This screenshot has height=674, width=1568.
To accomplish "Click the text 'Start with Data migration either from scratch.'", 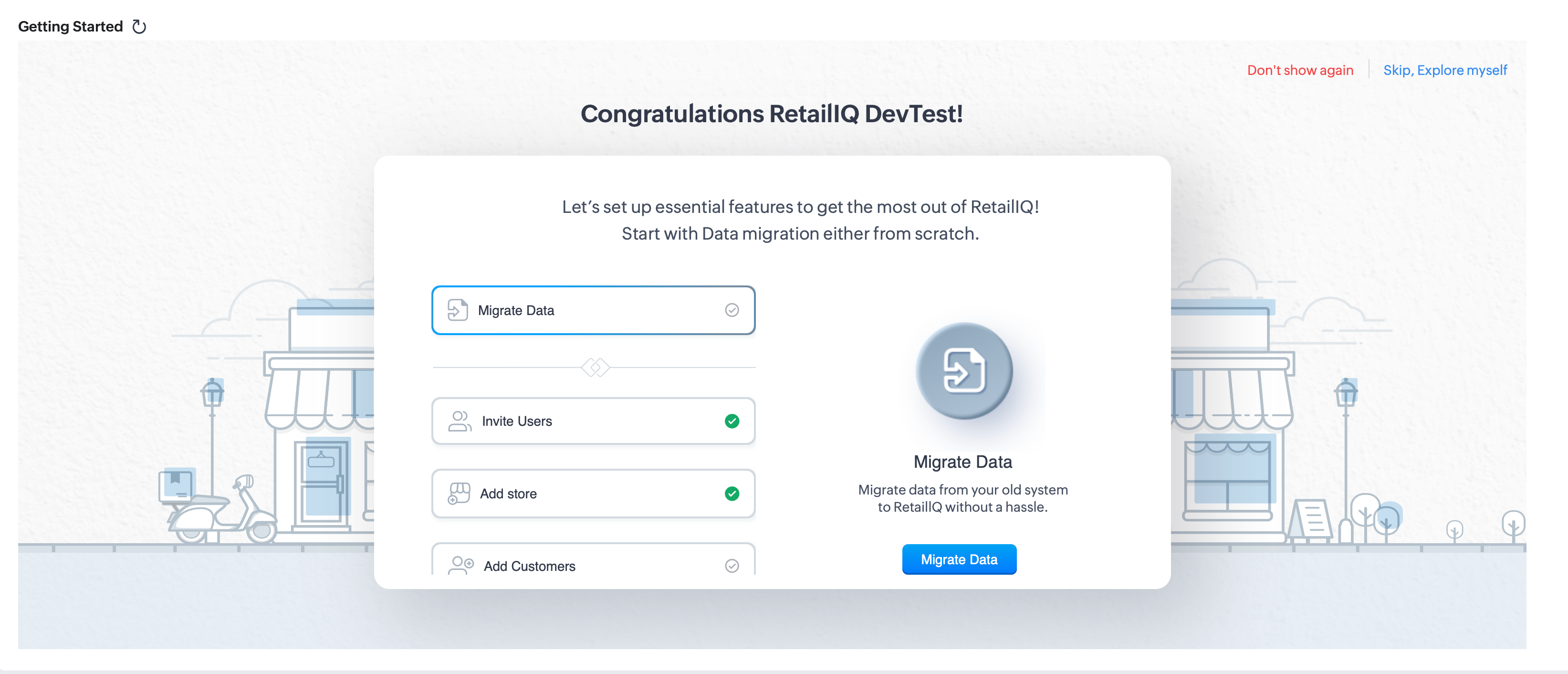I will pyautogui.click(x=800, y=233).
